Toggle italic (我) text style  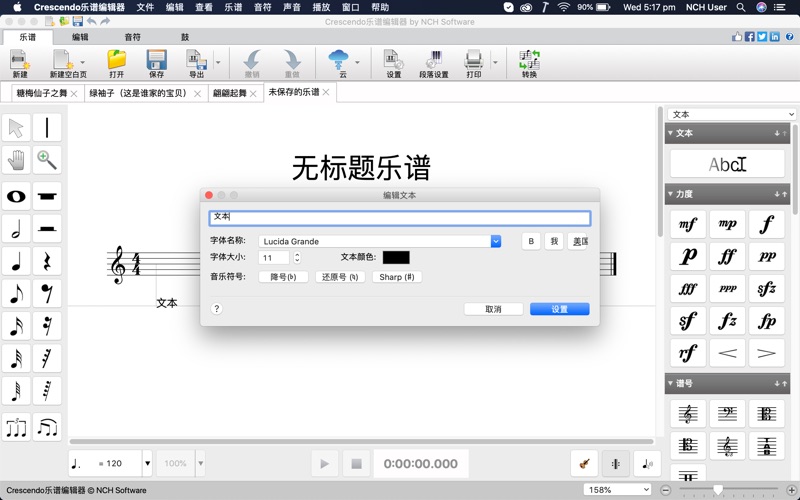tap(554, 241)
